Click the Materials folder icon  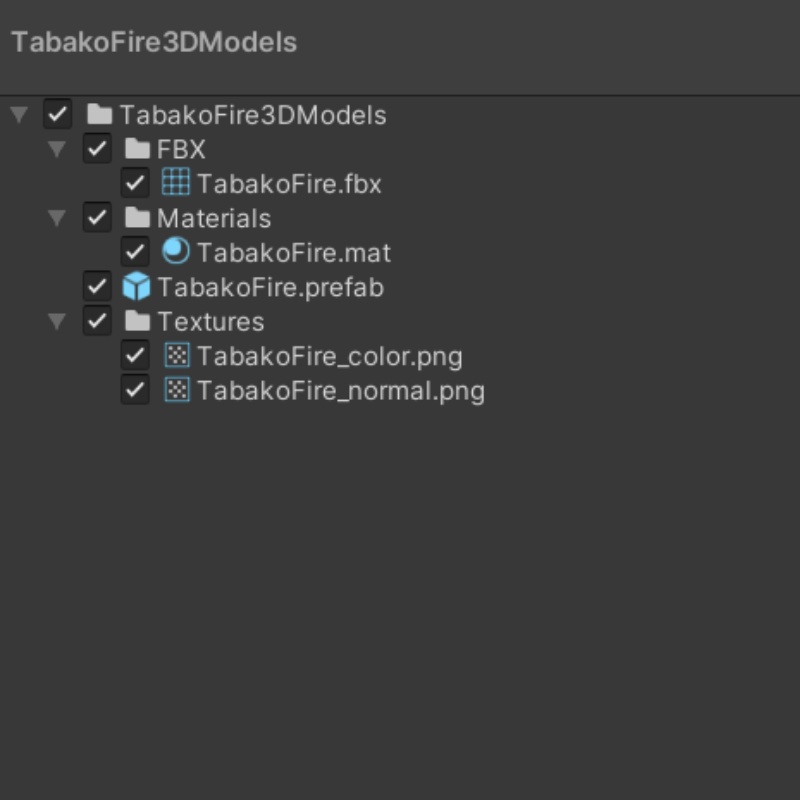[137, 218]
